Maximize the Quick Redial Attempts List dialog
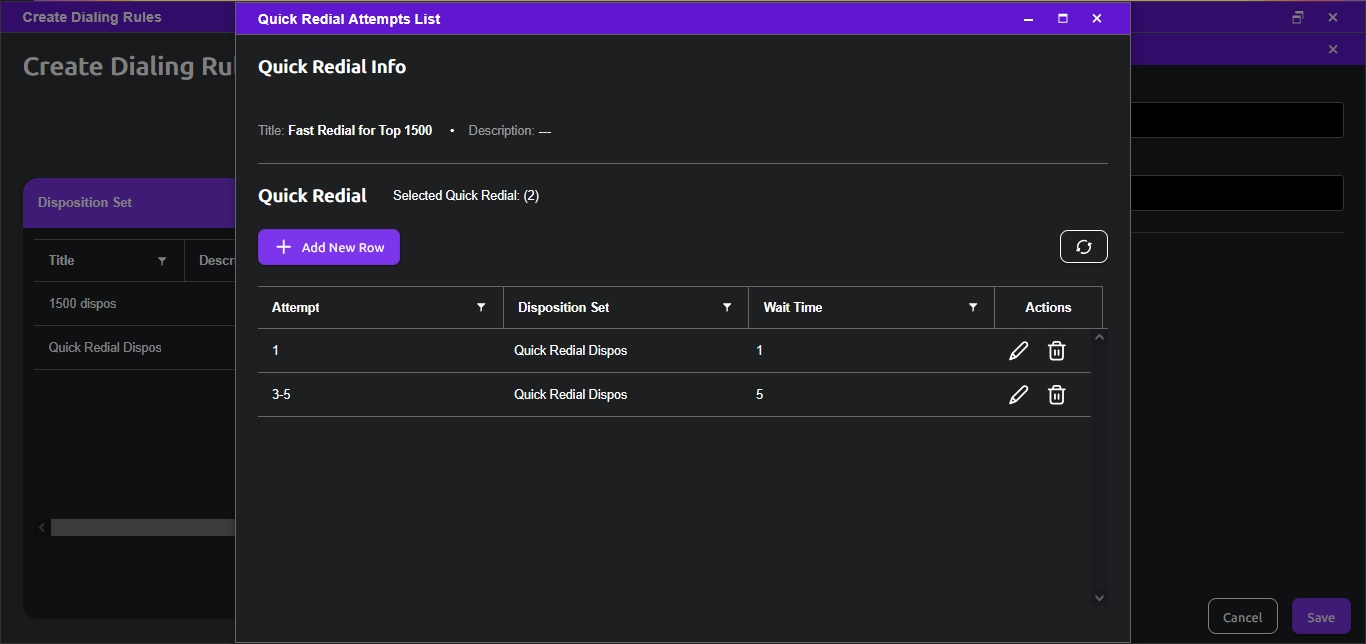 coord(1062,19)
